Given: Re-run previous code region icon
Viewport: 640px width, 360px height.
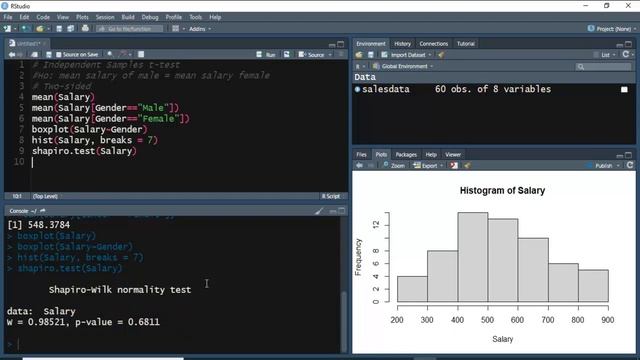Looking at the screenshot, I should coord(287,54).
